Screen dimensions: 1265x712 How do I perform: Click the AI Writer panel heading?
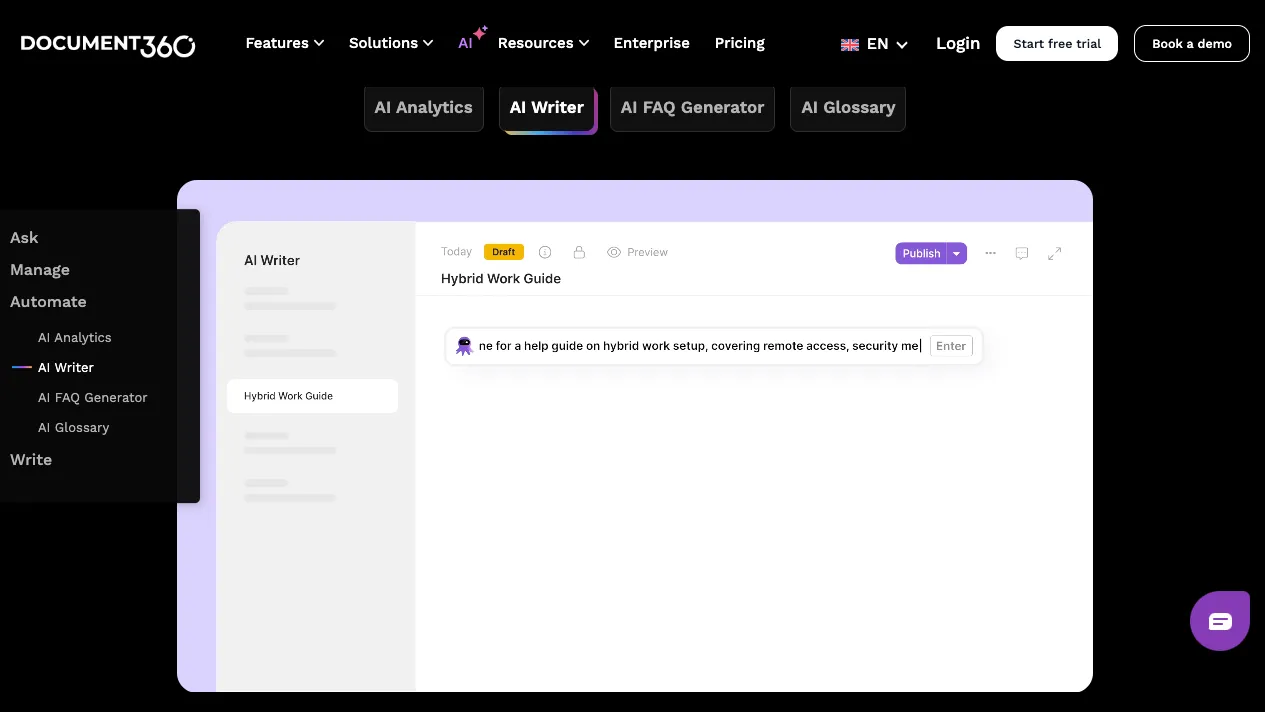272,260
